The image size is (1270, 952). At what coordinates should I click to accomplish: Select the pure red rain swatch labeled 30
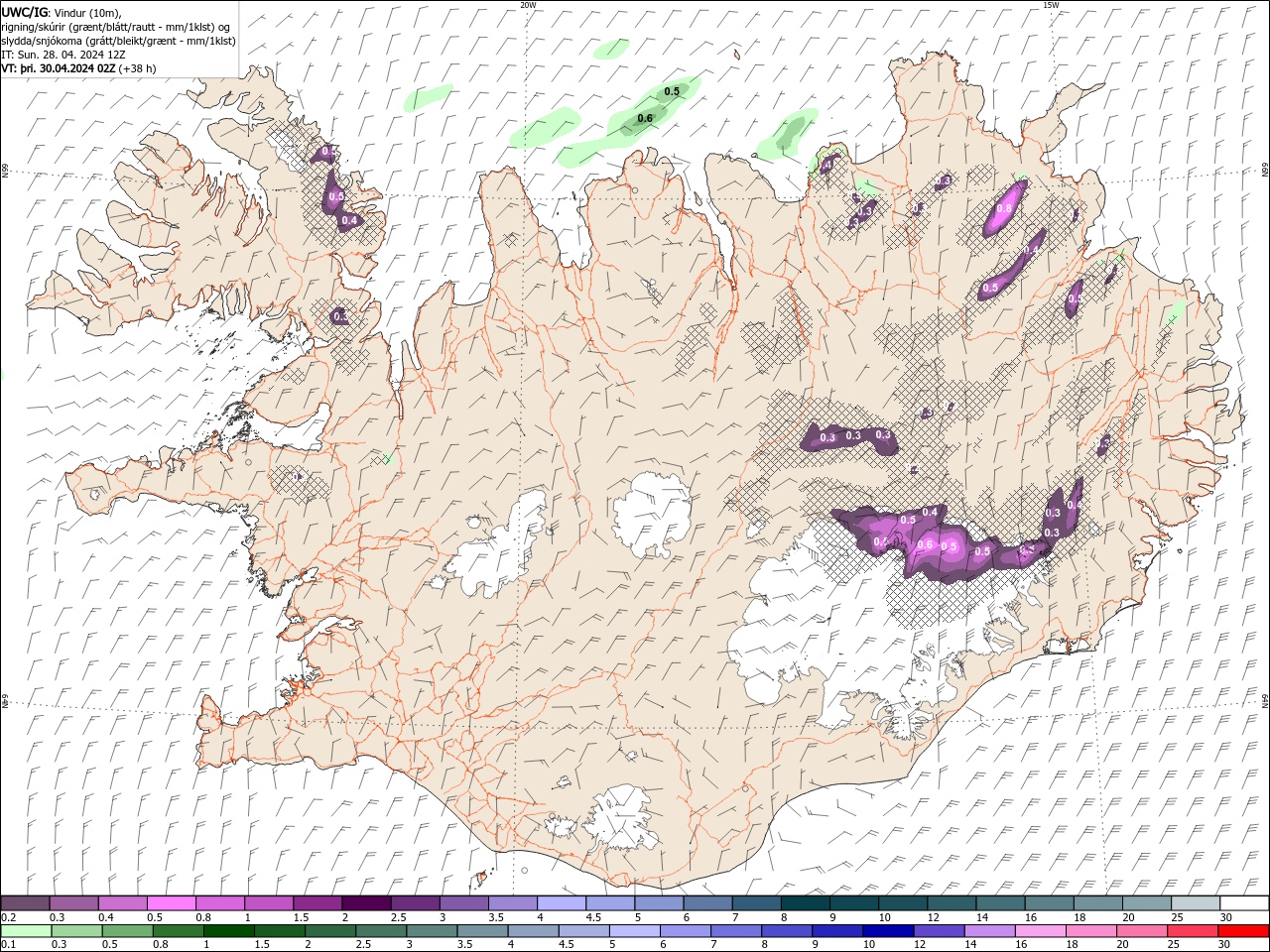[1243, 931]
